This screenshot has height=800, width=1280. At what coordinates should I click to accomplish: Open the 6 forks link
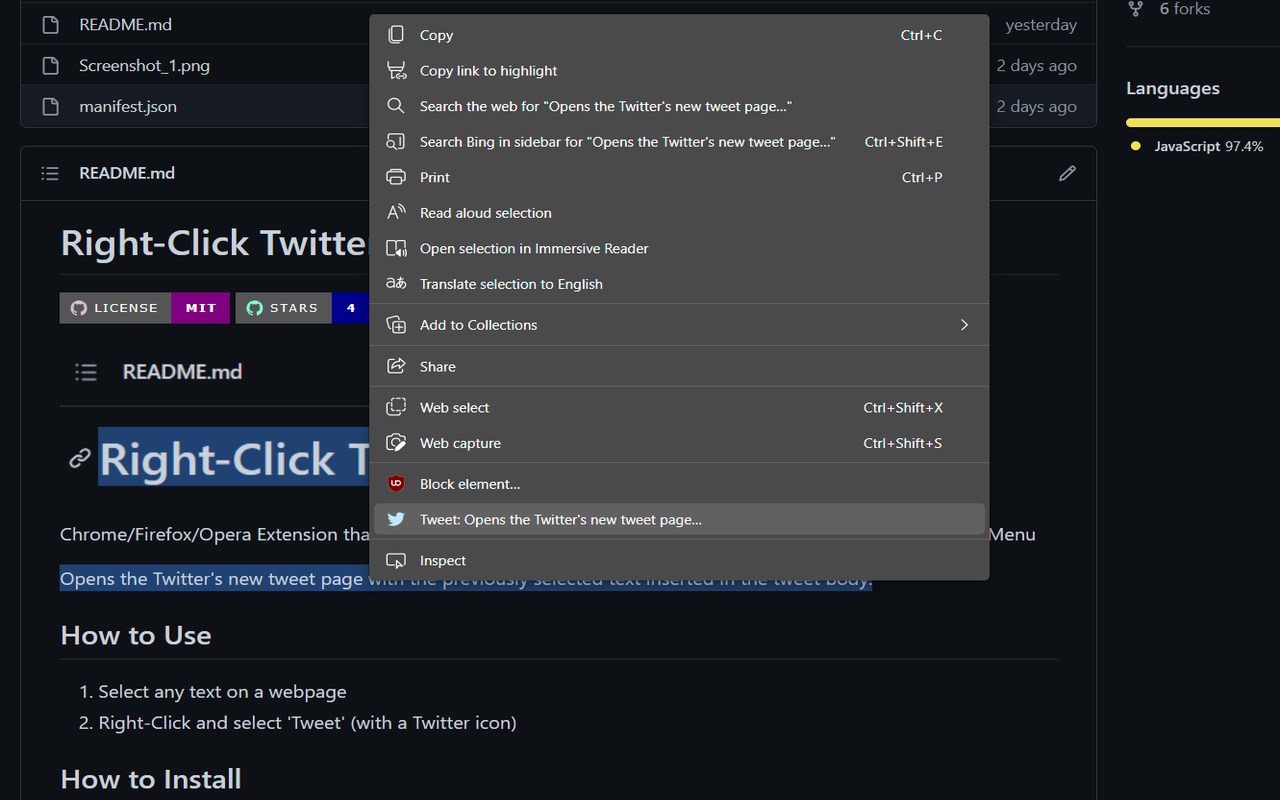coord(1184,9)
